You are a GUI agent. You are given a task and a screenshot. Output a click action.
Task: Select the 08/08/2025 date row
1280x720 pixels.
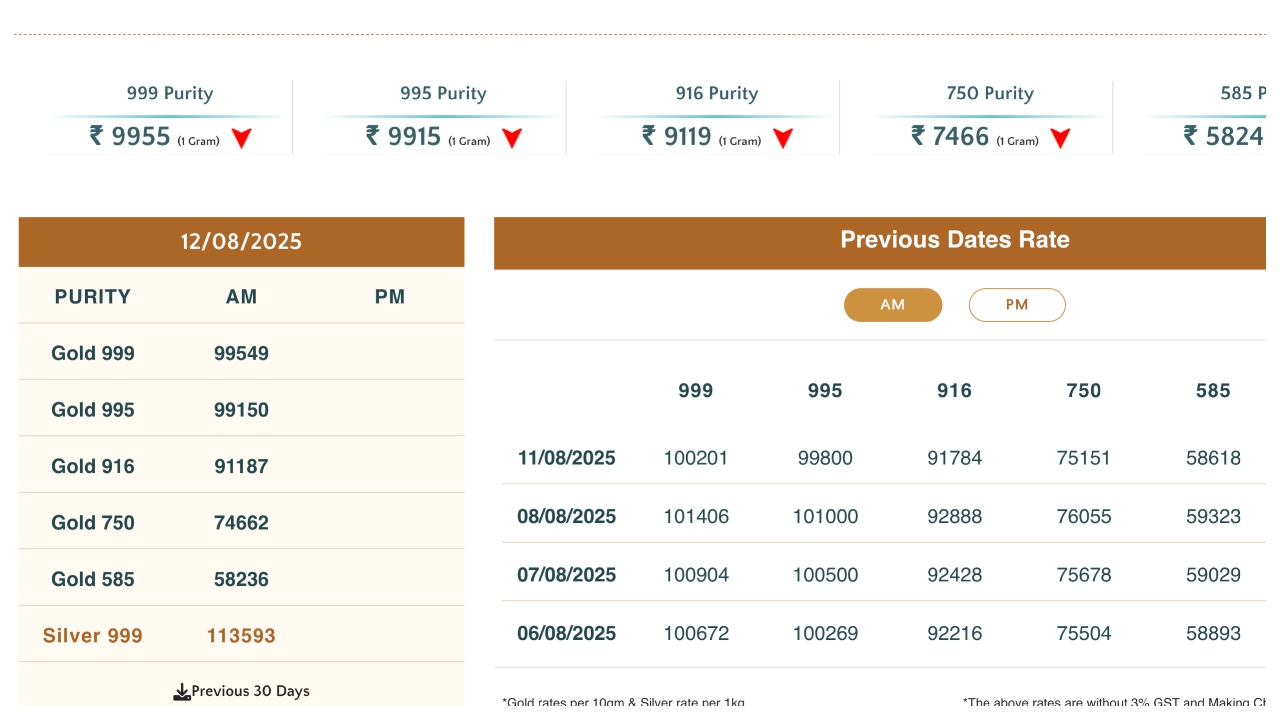pyautogui.click(x=566, y=517)
